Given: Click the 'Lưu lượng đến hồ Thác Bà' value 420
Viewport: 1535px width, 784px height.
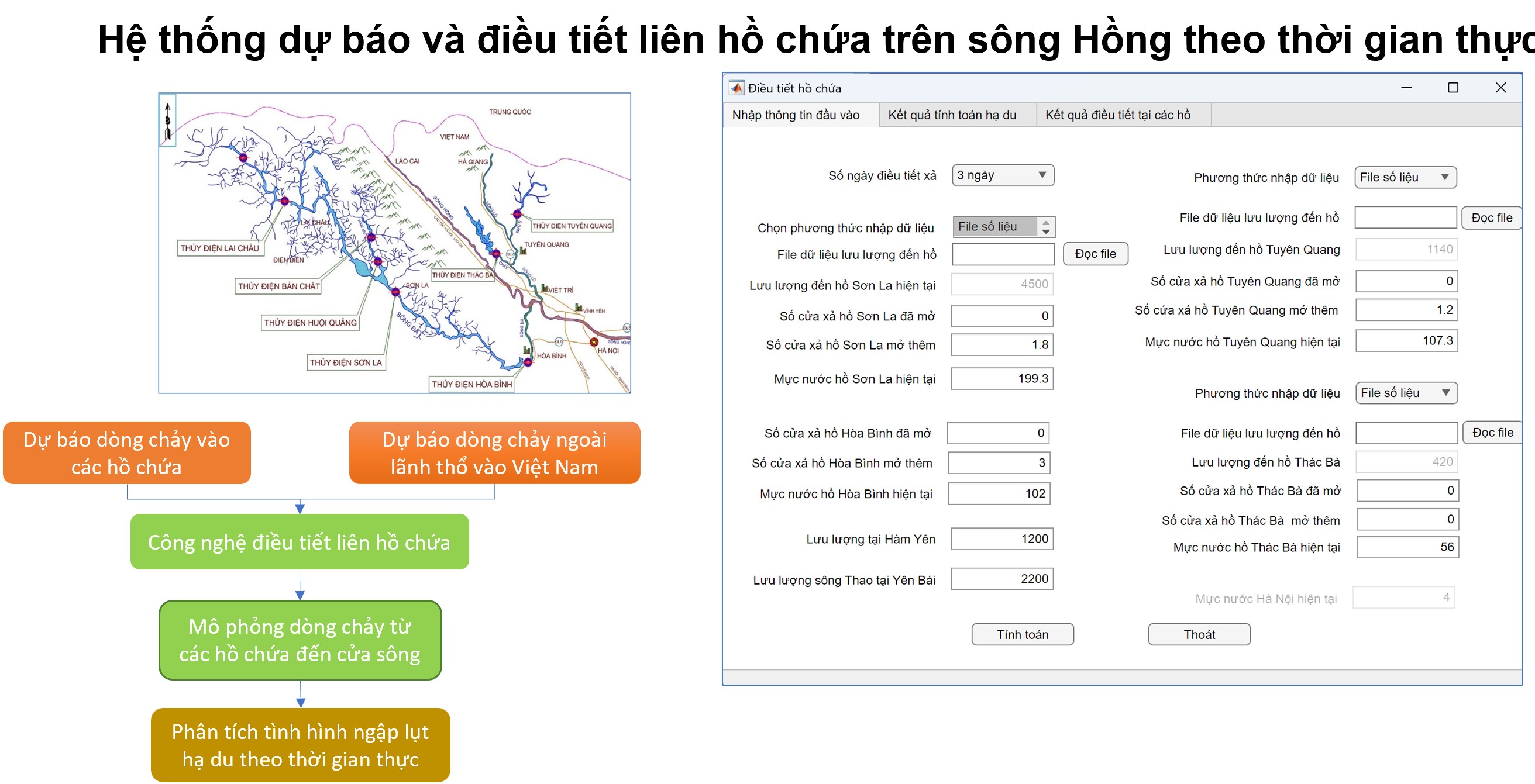Looking at the screenshot, I should [x=1408, y=462].
